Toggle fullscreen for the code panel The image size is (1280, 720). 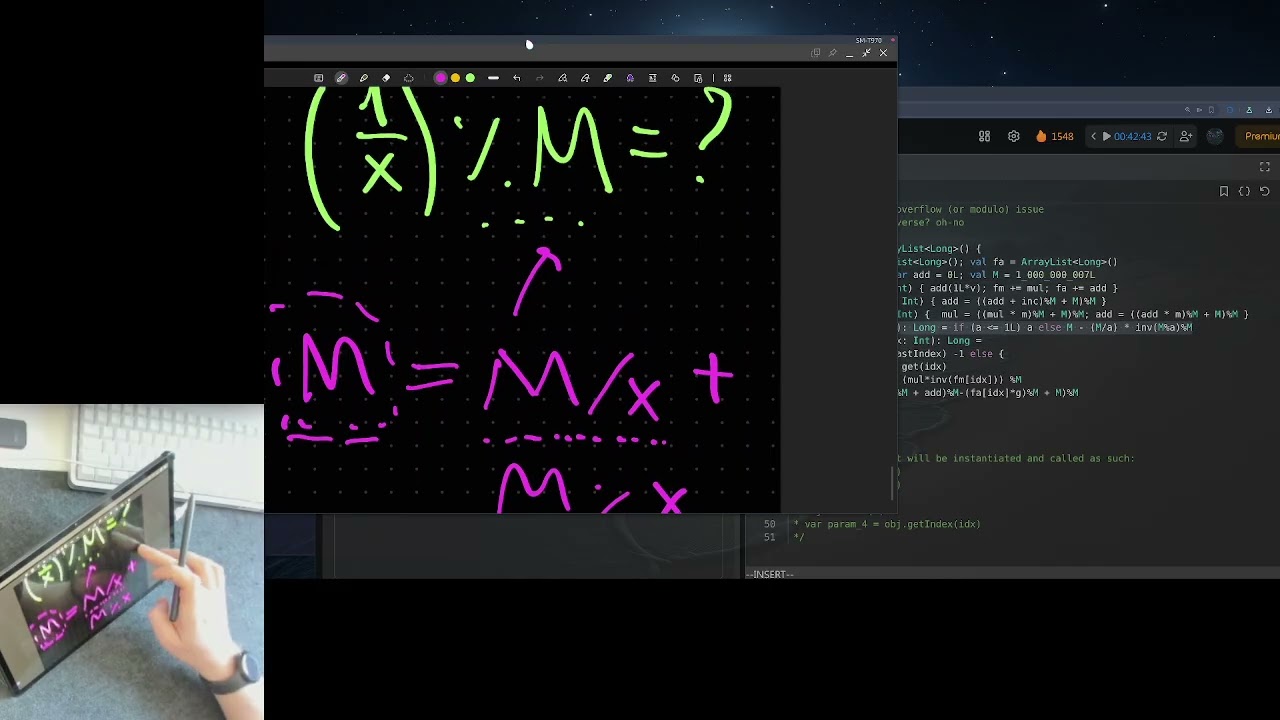pyautogui.click(x=1265, y=167)
